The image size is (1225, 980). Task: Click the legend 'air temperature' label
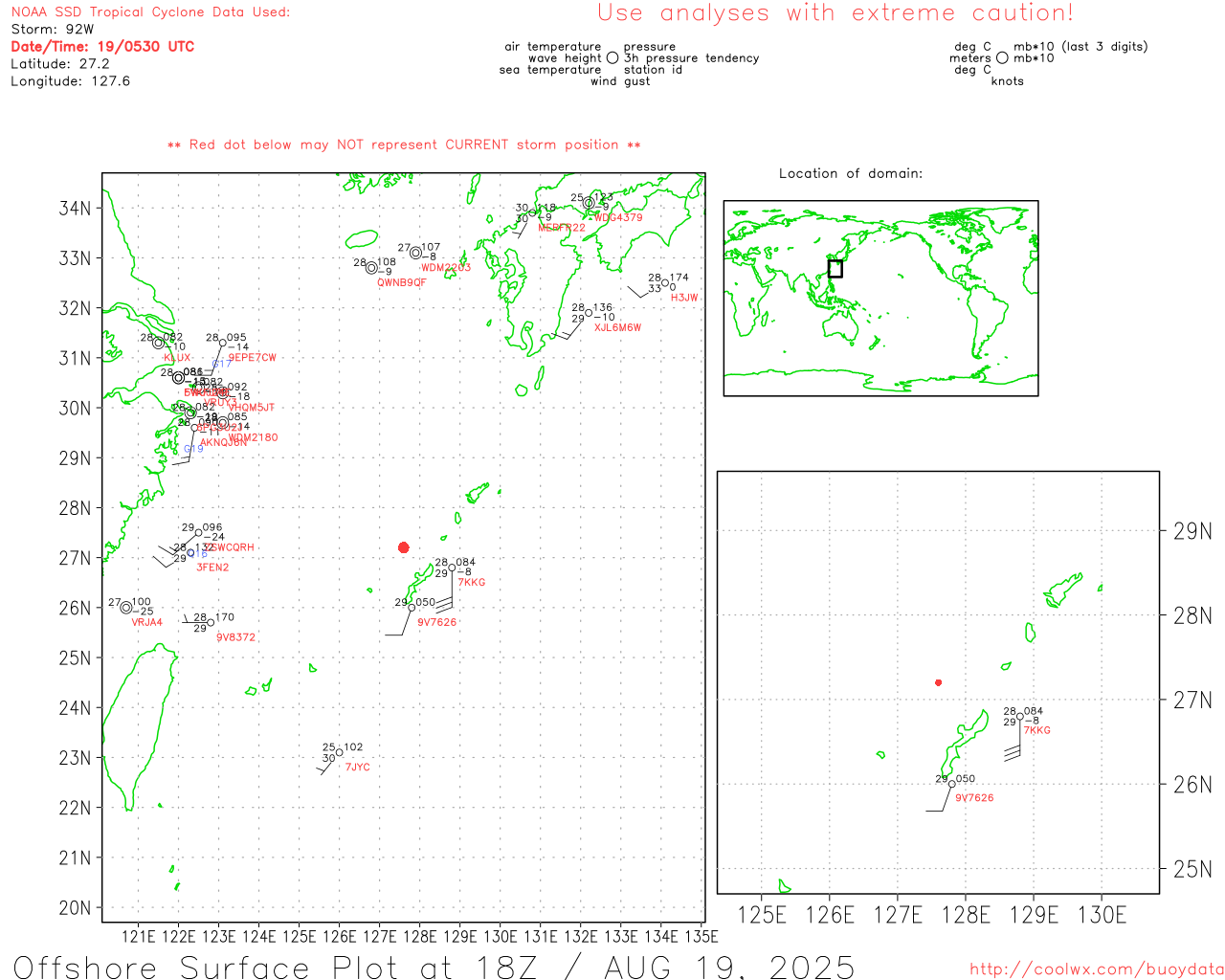[553, 47]
